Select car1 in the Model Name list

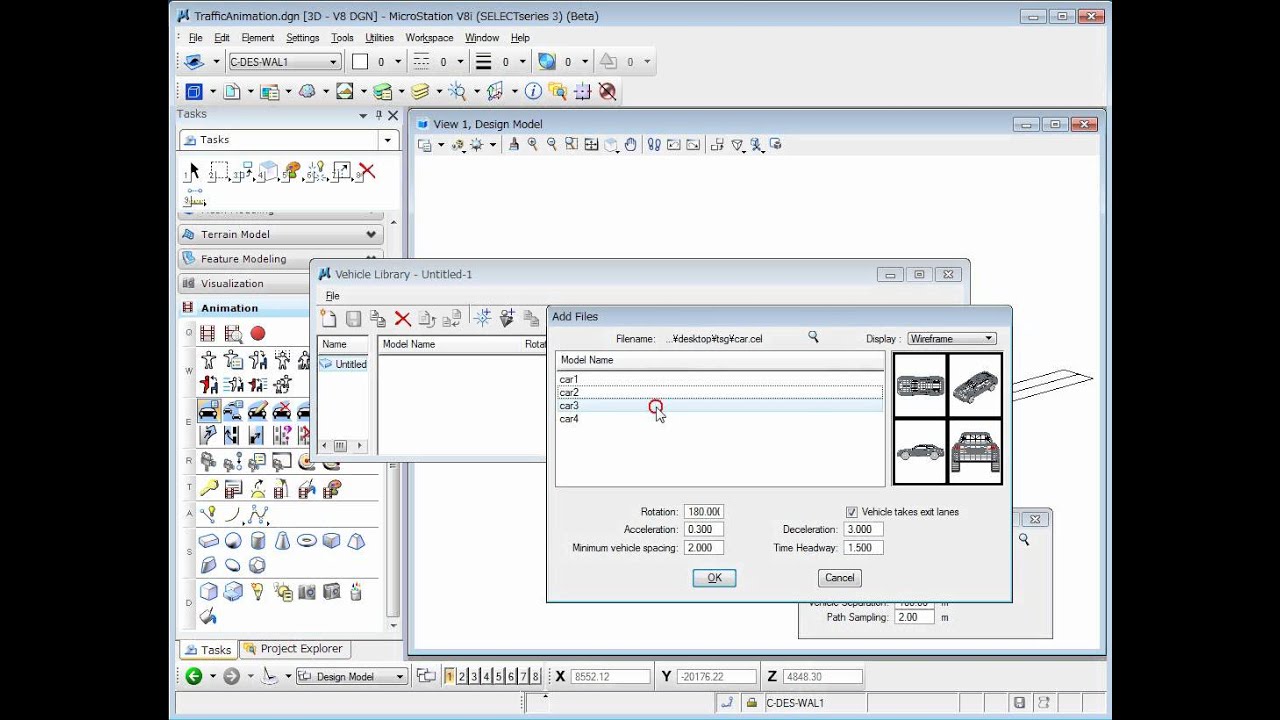tap(720, 379)
